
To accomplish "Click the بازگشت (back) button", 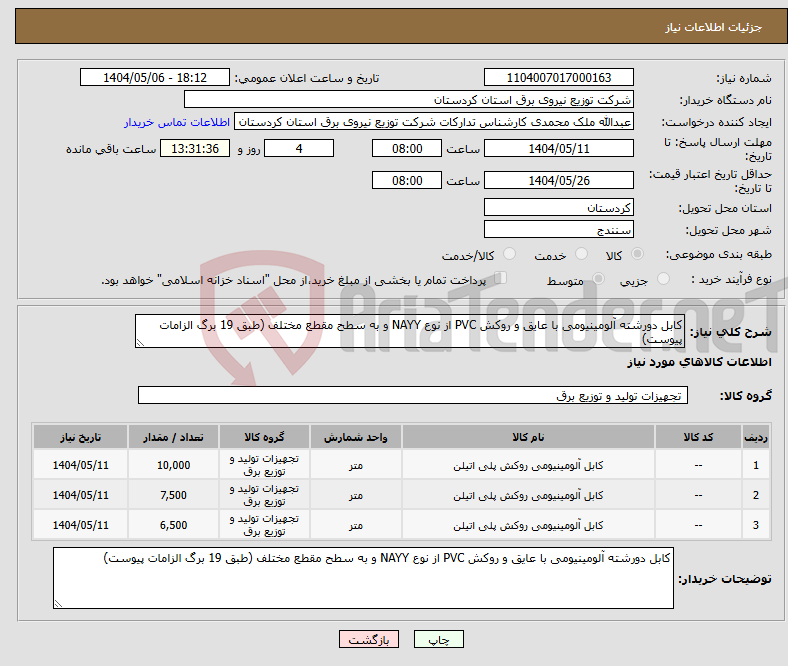I will [369, 640].
